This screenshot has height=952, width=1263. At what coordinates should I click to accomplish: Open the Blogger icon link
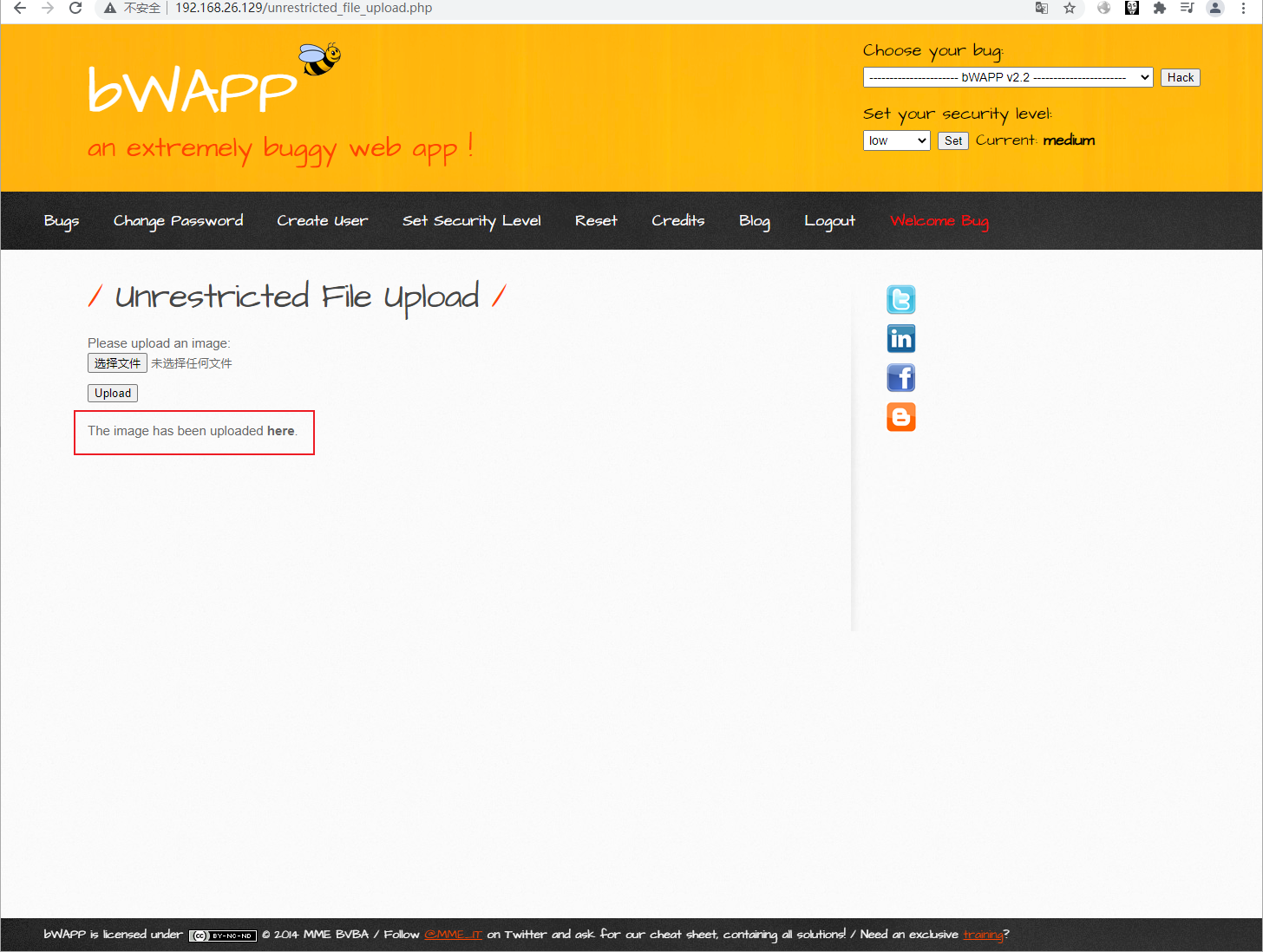901,416
